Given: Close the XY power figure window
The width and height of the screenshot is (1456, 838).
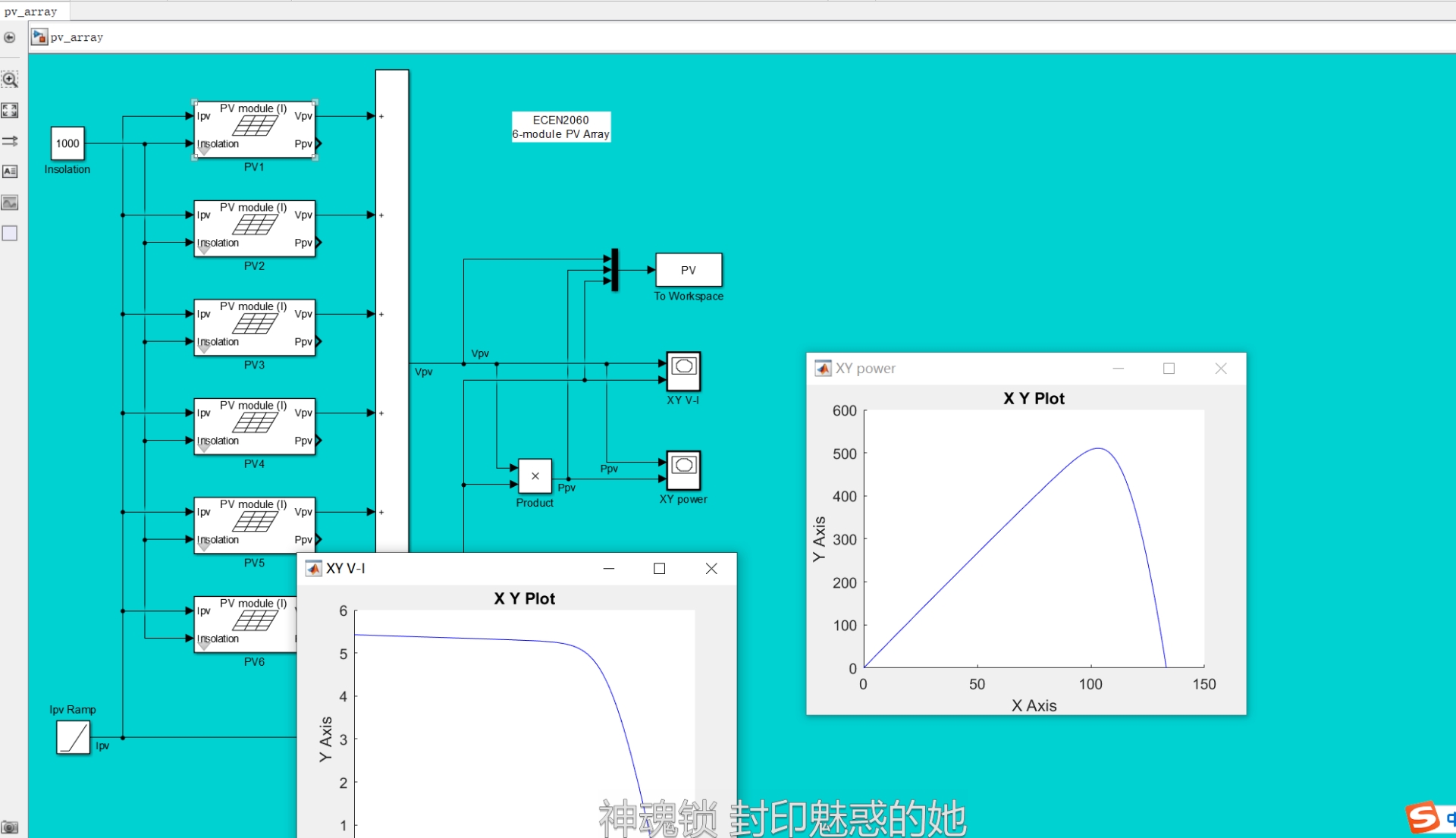Looking at the screenshot, I should (x=1220, y=369).
